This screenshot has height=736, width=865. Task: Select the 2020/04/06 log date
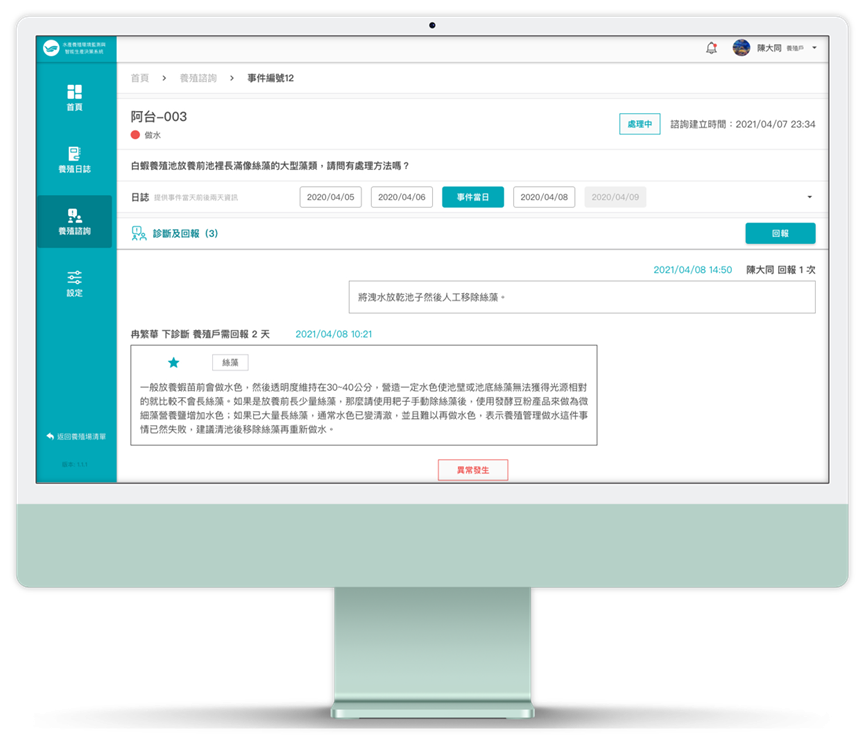pyautogui.click(x=401, y=197)
